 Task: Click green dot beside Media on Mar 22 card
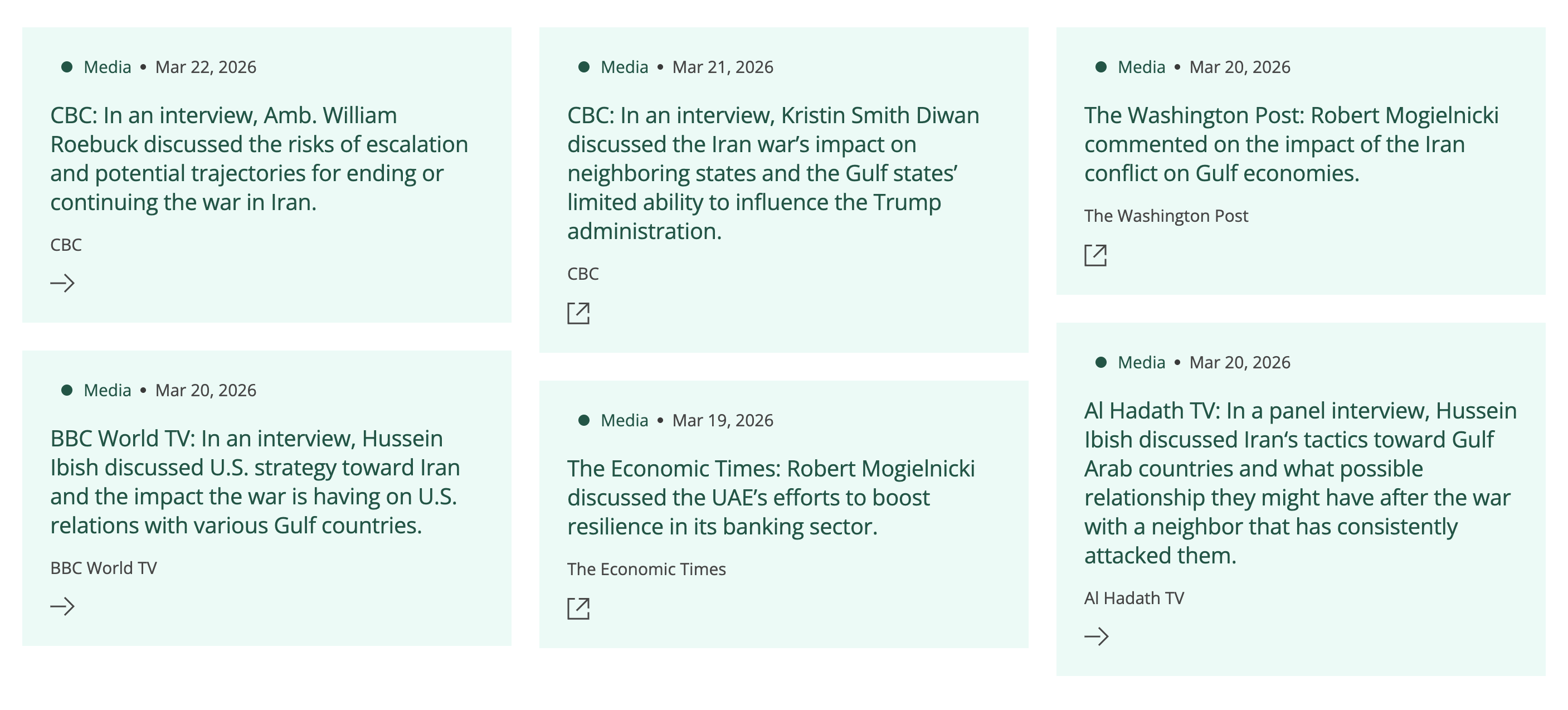pyautogui.click(x=67, y=67)
